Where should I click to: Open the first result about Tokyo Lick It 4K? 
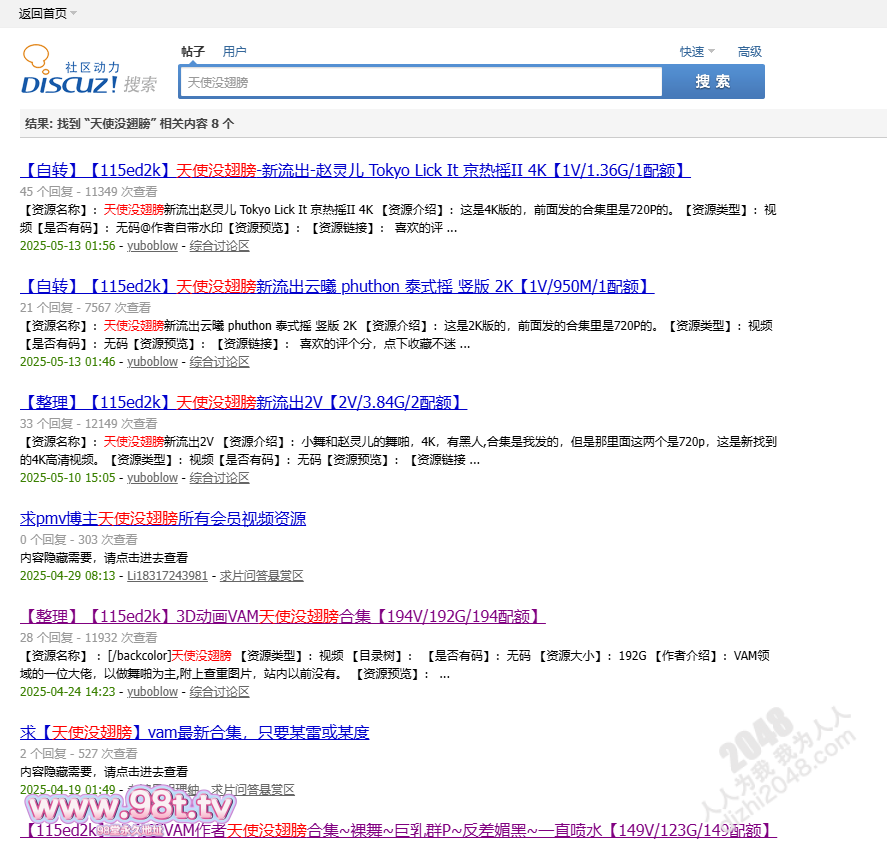[355, 171]
